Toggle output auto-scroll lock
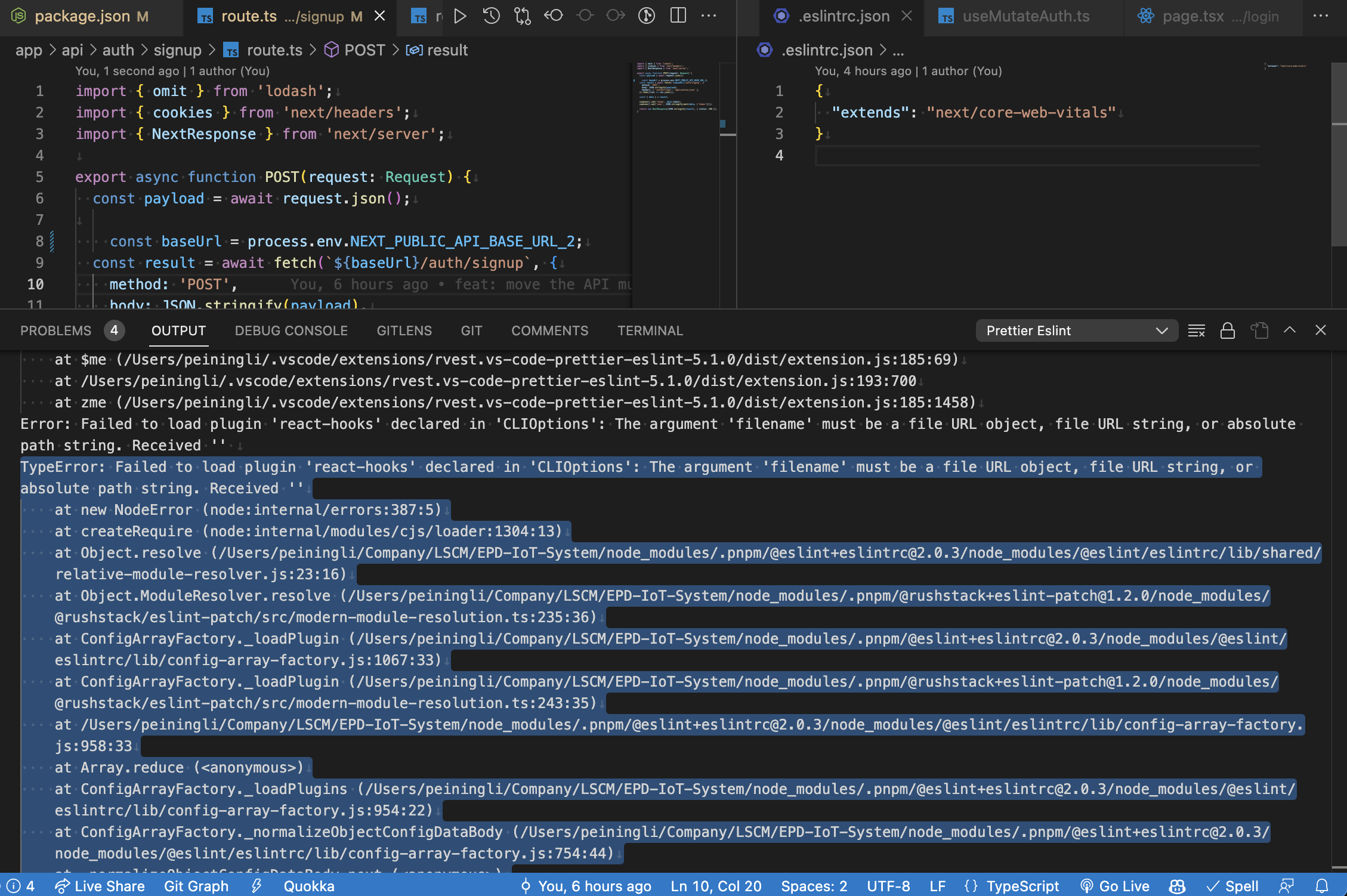 tap(1227, 330)
